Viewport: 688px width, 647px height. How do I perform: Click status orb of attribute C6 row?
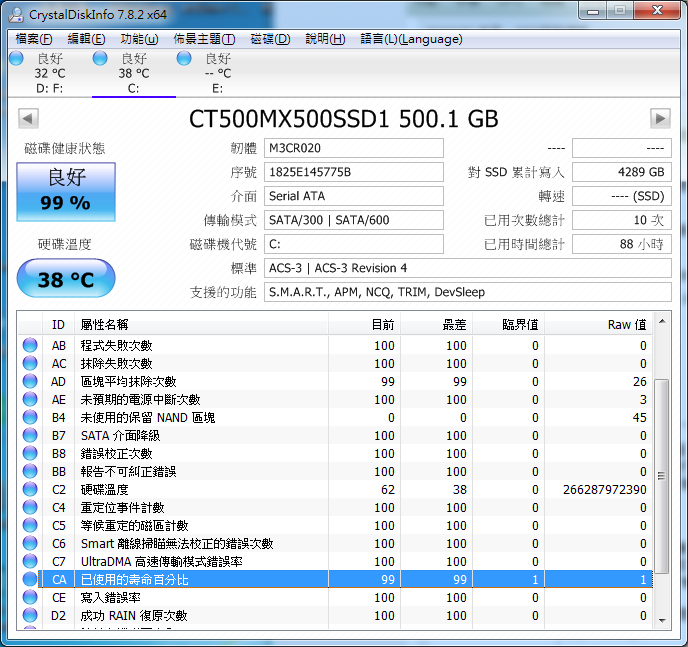tap(30, 543)
